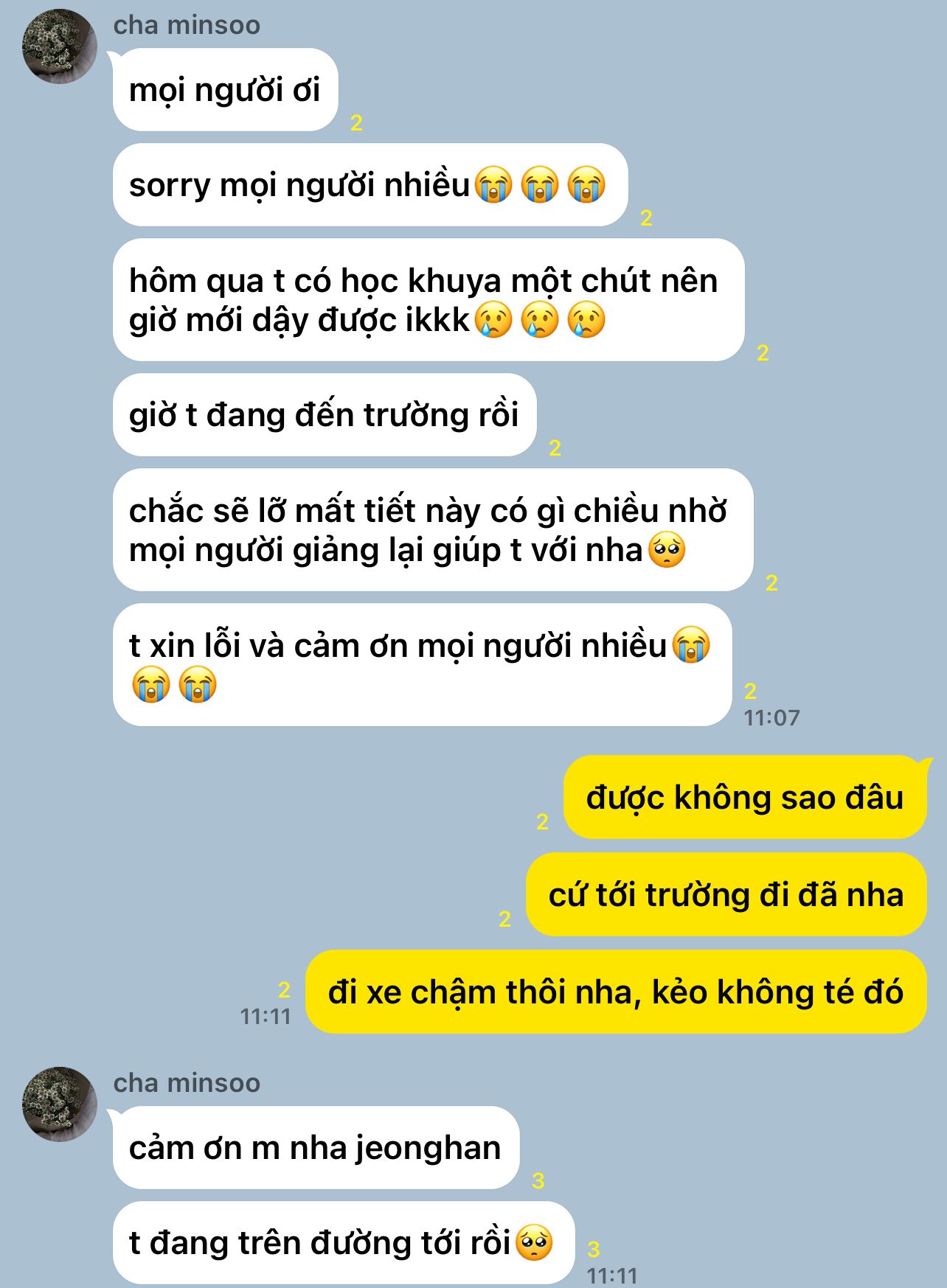Open cha minsoo's lower profile picture
Image resolution: width=947 pixels, height=1288 pixels.
point(59,1104)
